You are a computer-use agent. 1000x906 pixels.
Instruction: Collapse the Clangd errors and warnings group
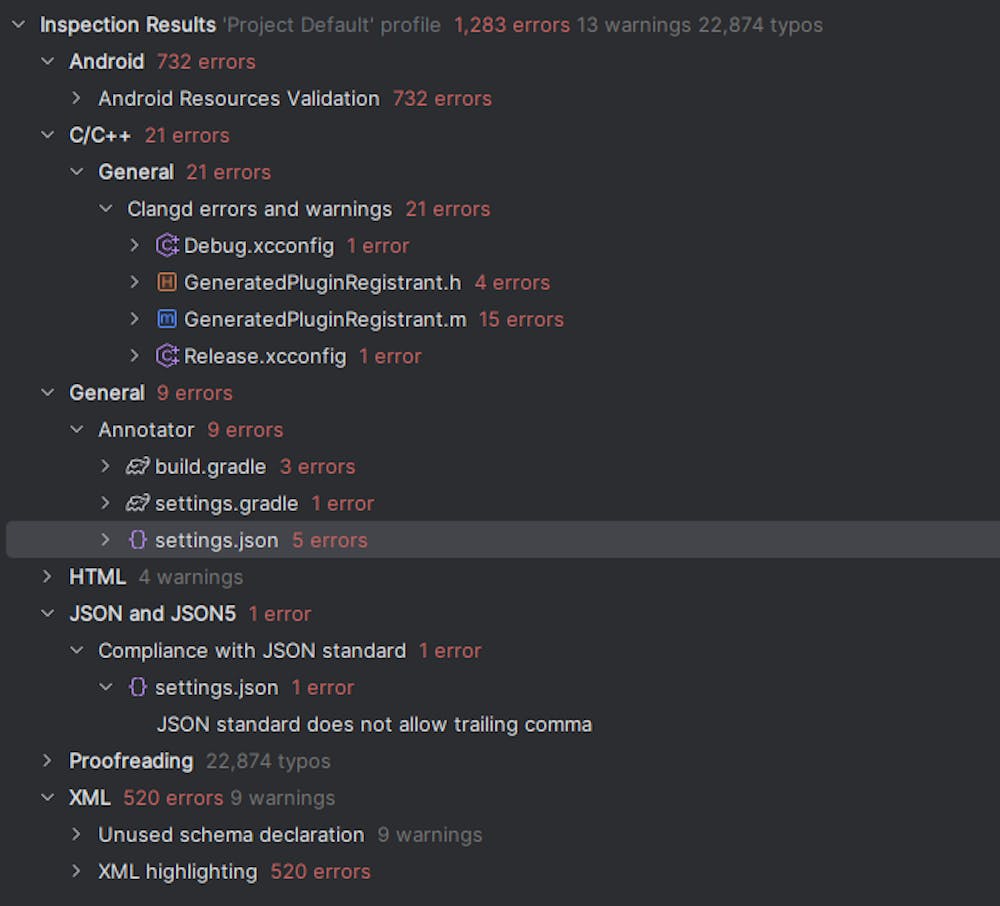click(x=106, y=209)
